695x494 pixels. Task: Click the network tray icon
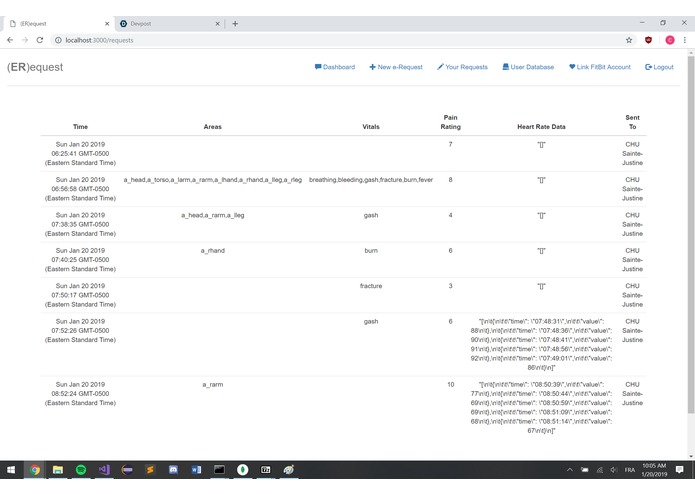[599, 470]
